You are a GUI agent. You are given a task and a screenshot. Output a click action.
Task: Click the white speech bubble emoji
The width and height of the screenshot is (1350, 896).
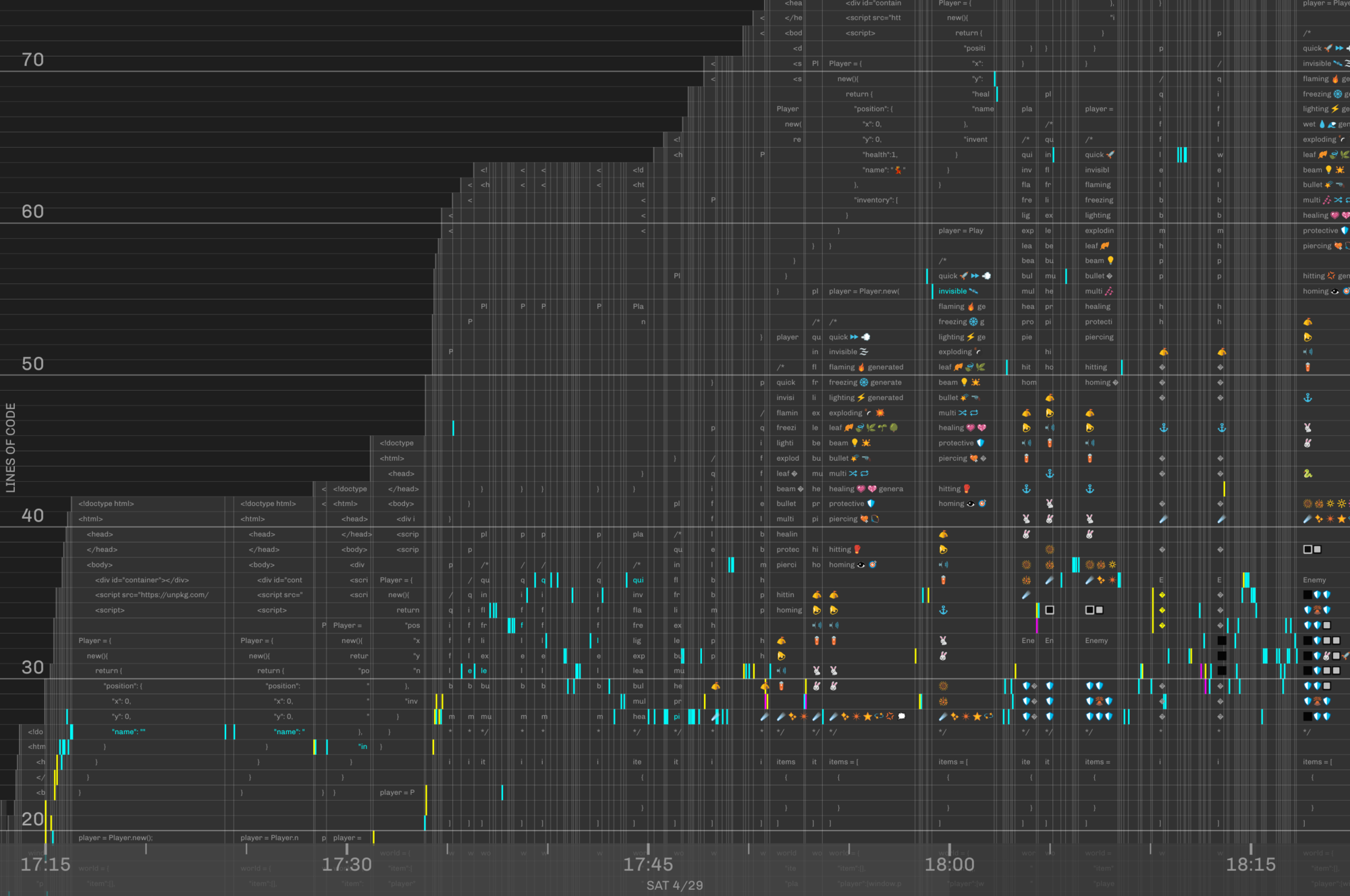[902, 717]
